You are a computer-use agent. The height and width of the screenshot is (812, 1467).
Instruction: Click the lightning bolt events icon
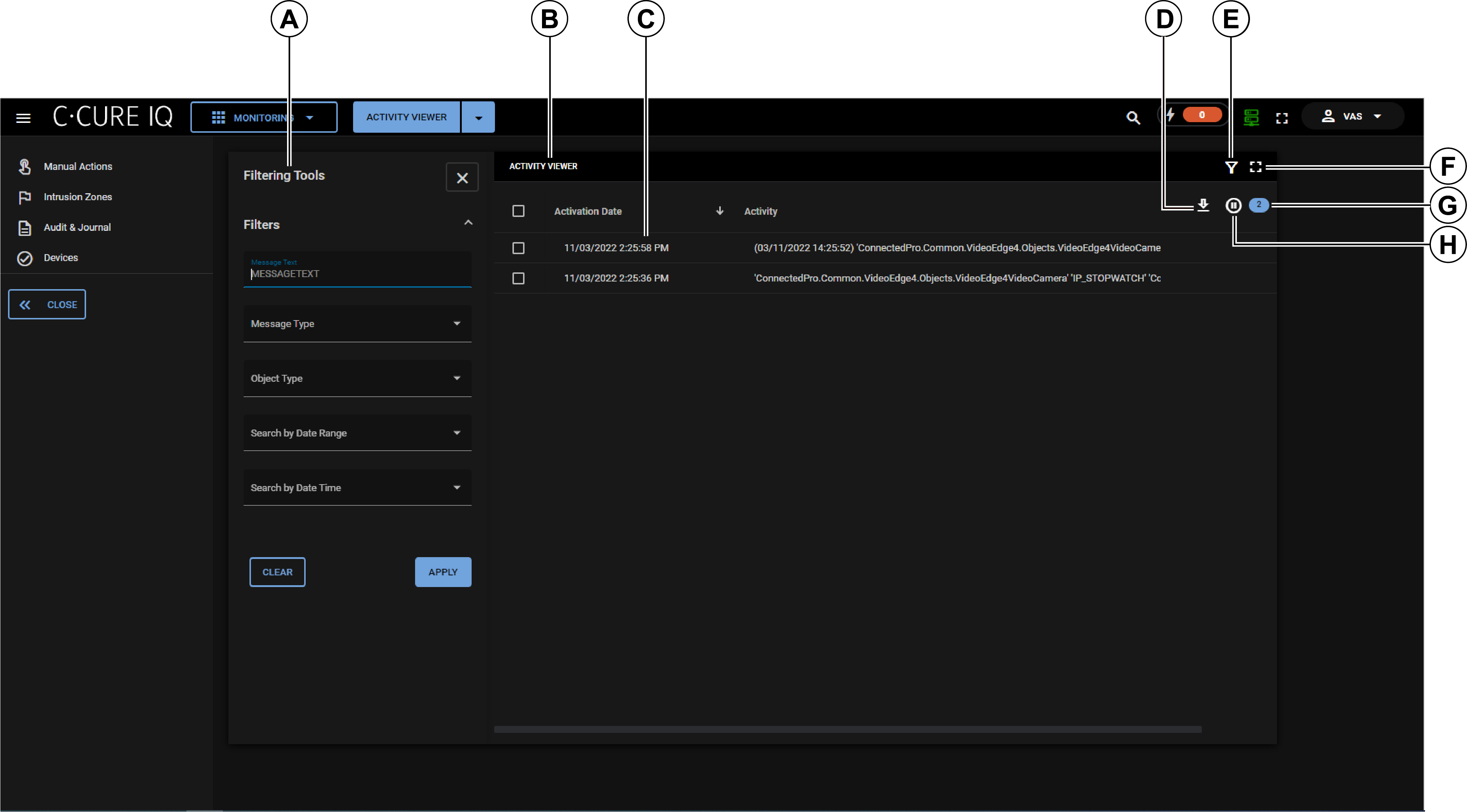(x=1170, y=115)
